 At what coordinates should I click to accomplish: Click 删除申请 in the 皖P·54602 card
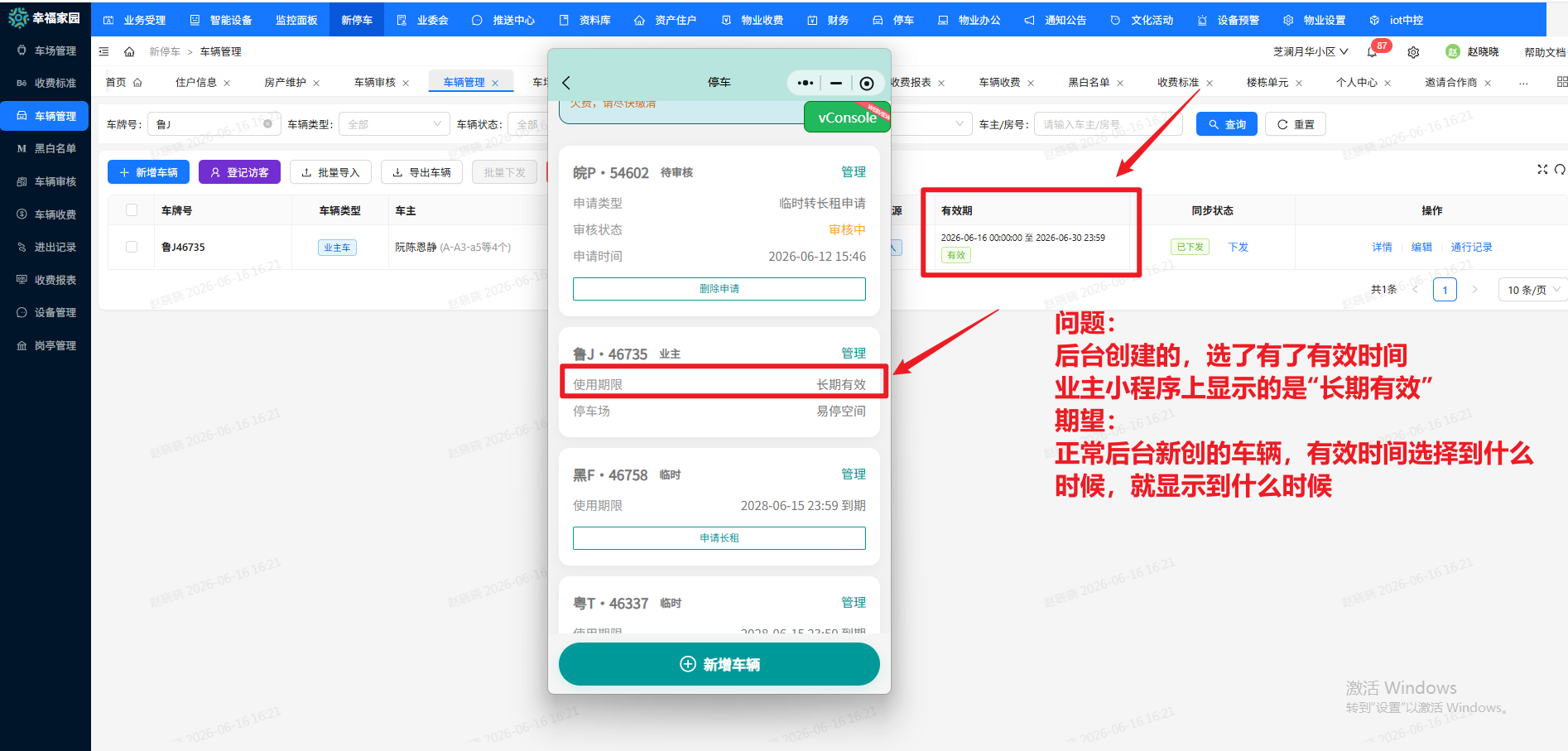click(719, 289)
